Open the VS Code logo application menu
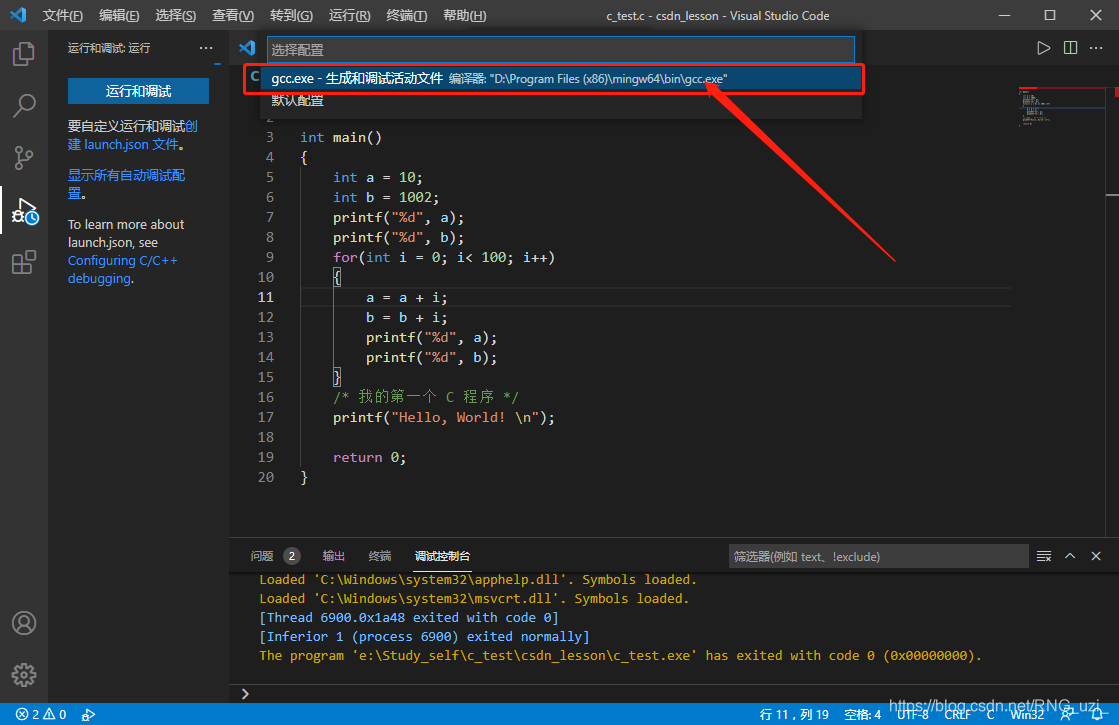 tap(18, 15)
